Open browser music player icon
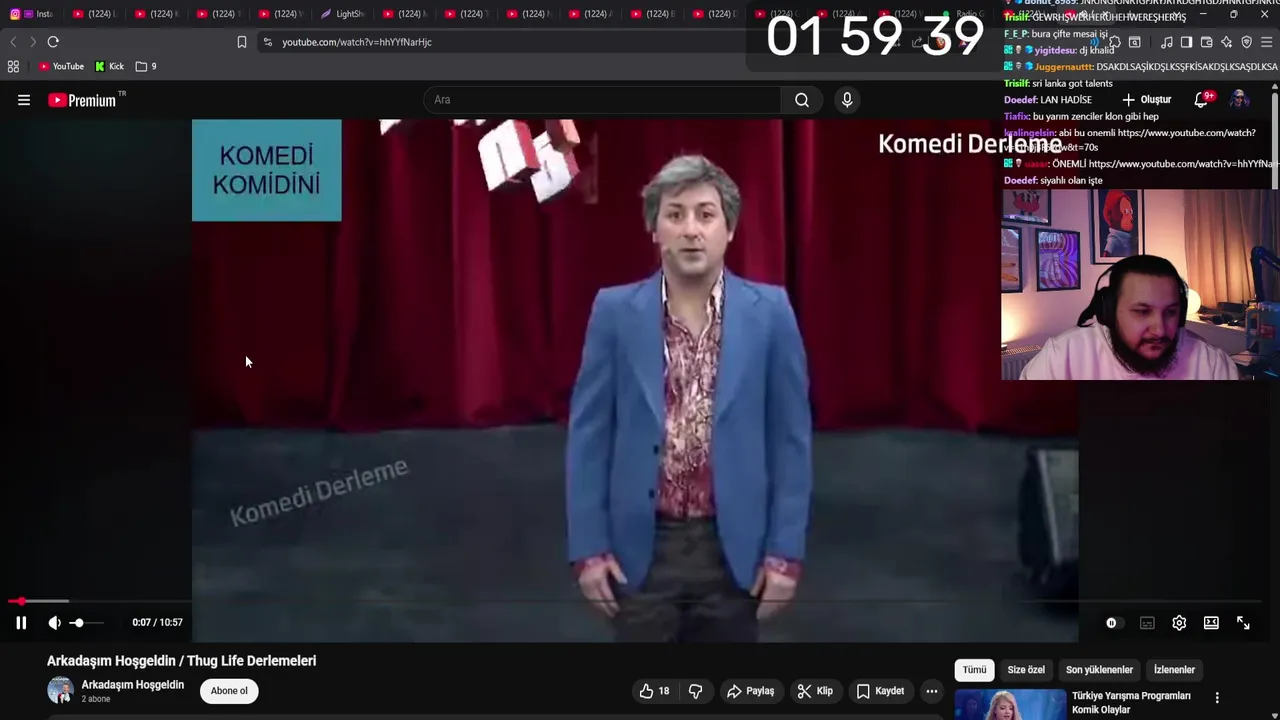The width and height of the screenshot is (1280, 720). click(1167, 42)
